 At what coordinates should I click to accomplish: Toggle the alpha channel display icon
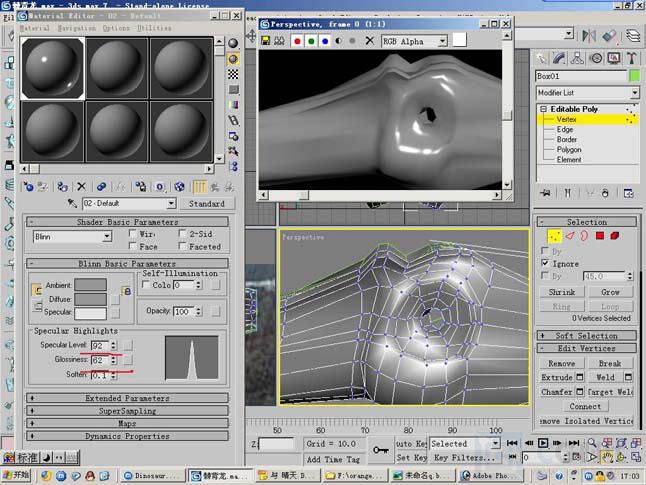click(339, 41)
